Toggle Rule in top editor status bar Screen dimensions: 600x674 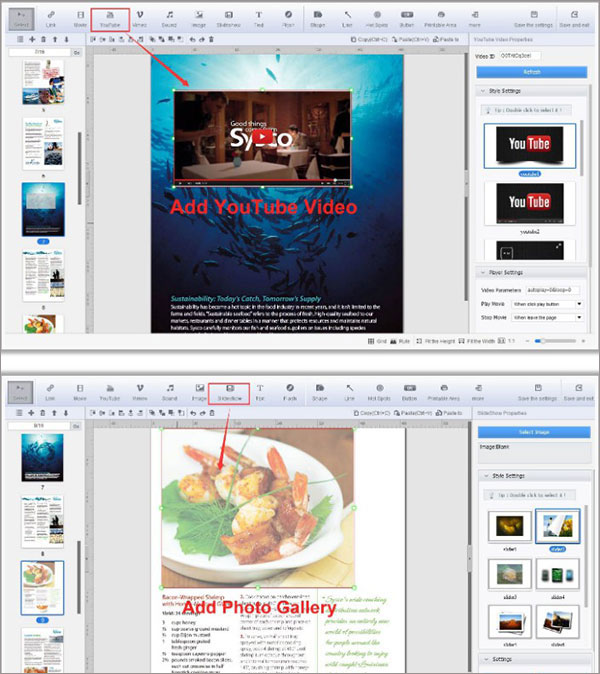coord(400,341)
